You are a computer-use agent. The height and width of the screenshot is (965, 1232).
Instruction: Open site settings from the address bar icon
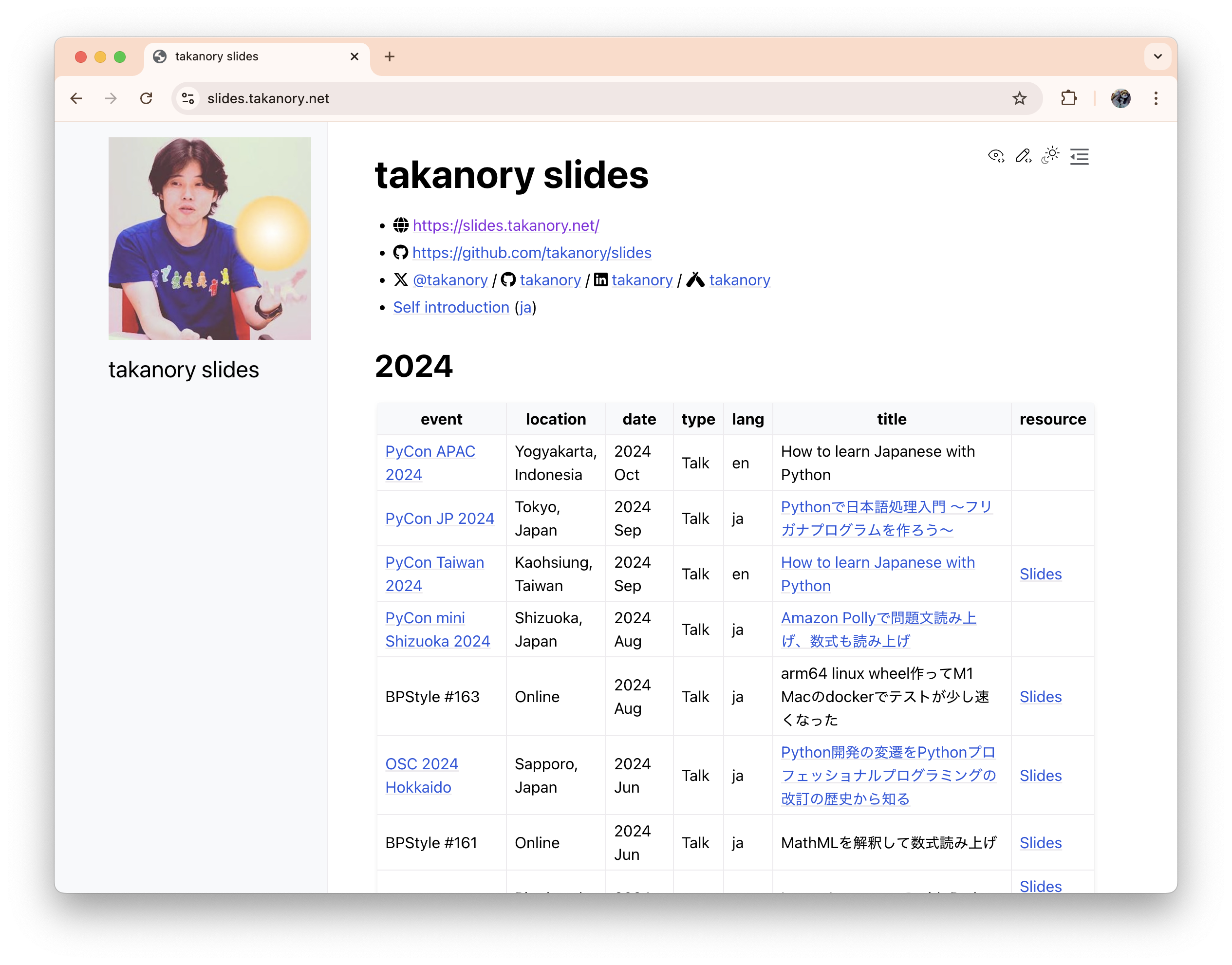(x=188, y=98)
